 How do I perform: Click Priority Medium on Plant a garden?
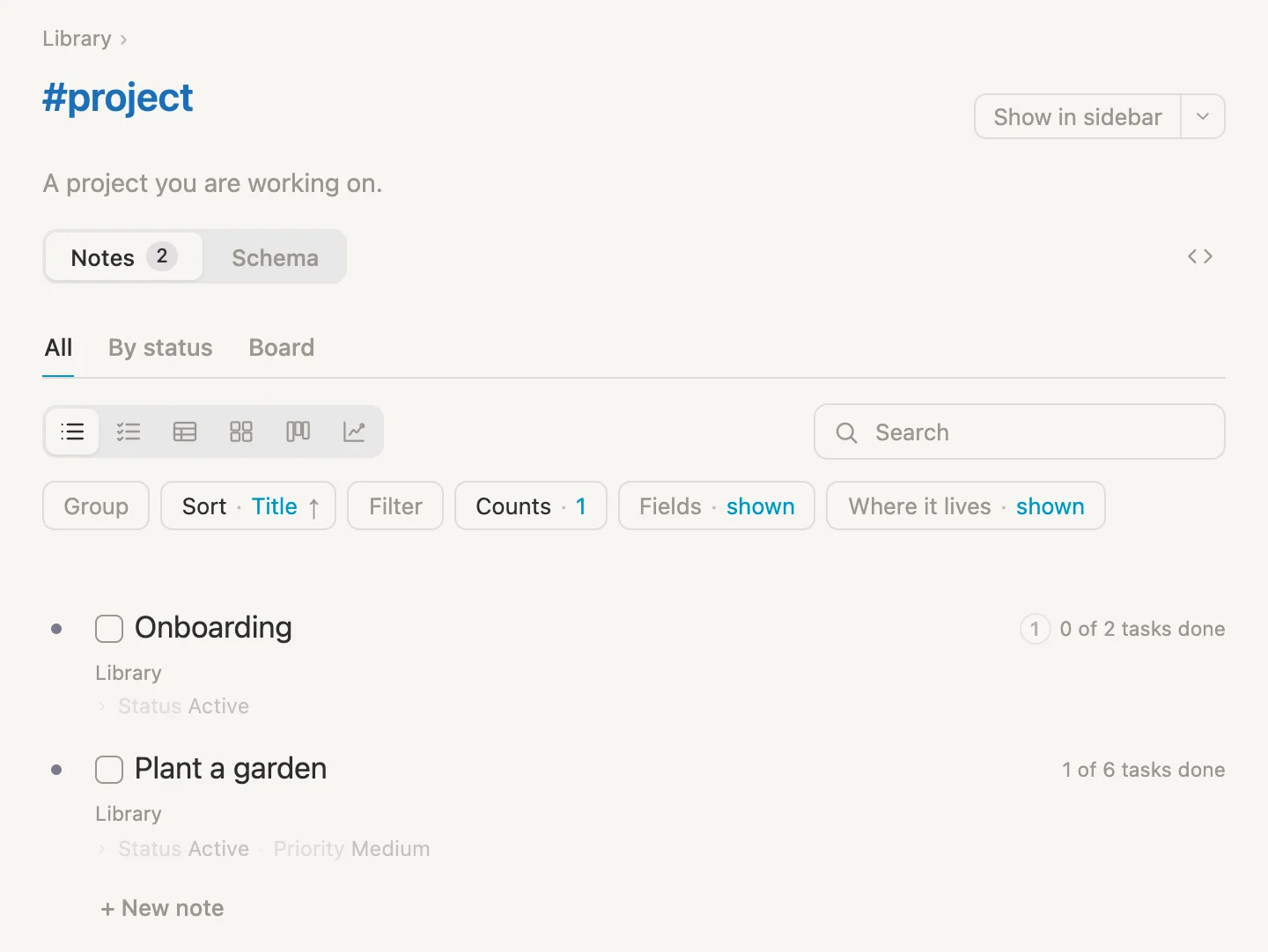351,849
